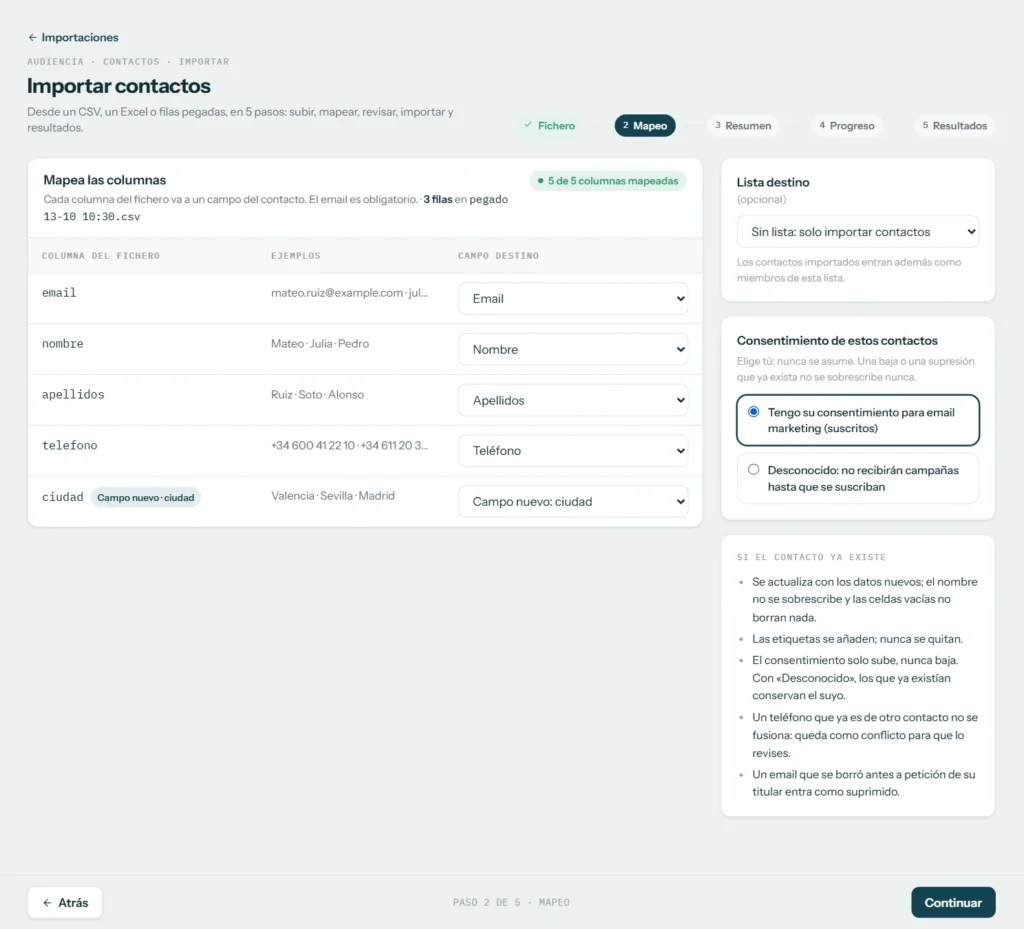Click the 'PASO 2 DE 5 · MAPEO' footer text

point(511,902)
